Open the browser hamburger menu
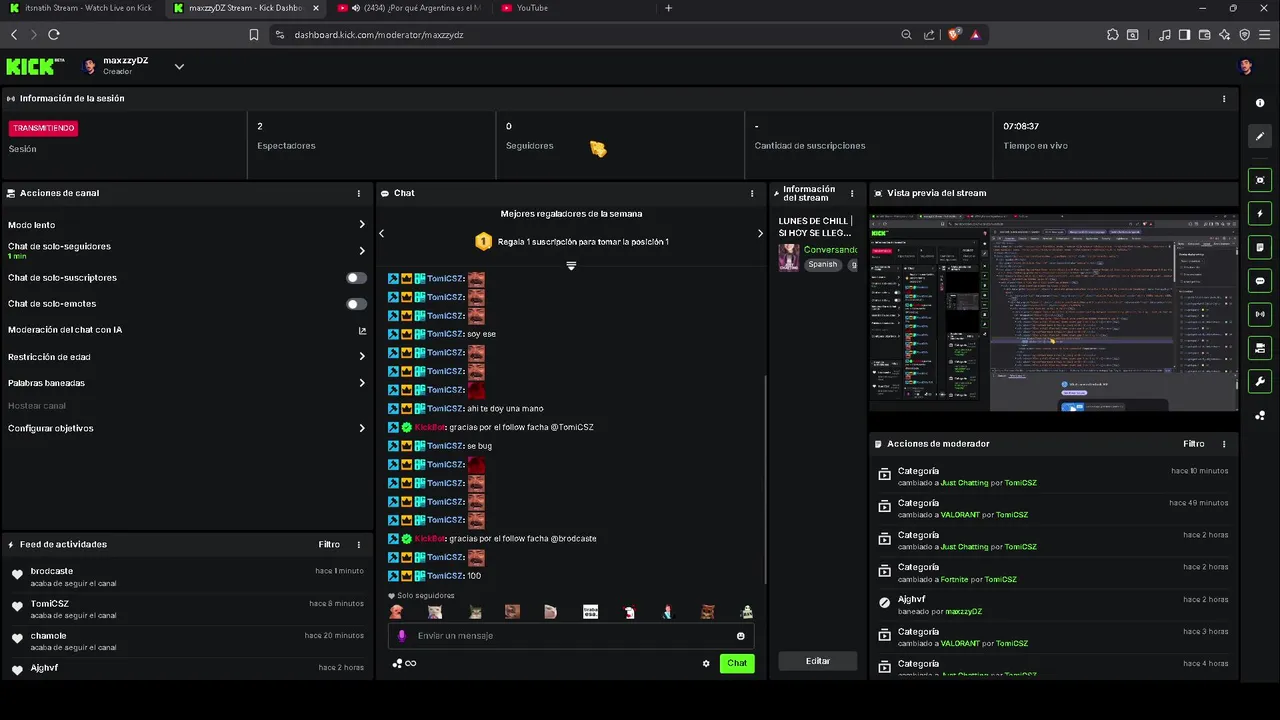Image resolution: width=1280 pixels, height=720 pixels. pos(1264,34)
